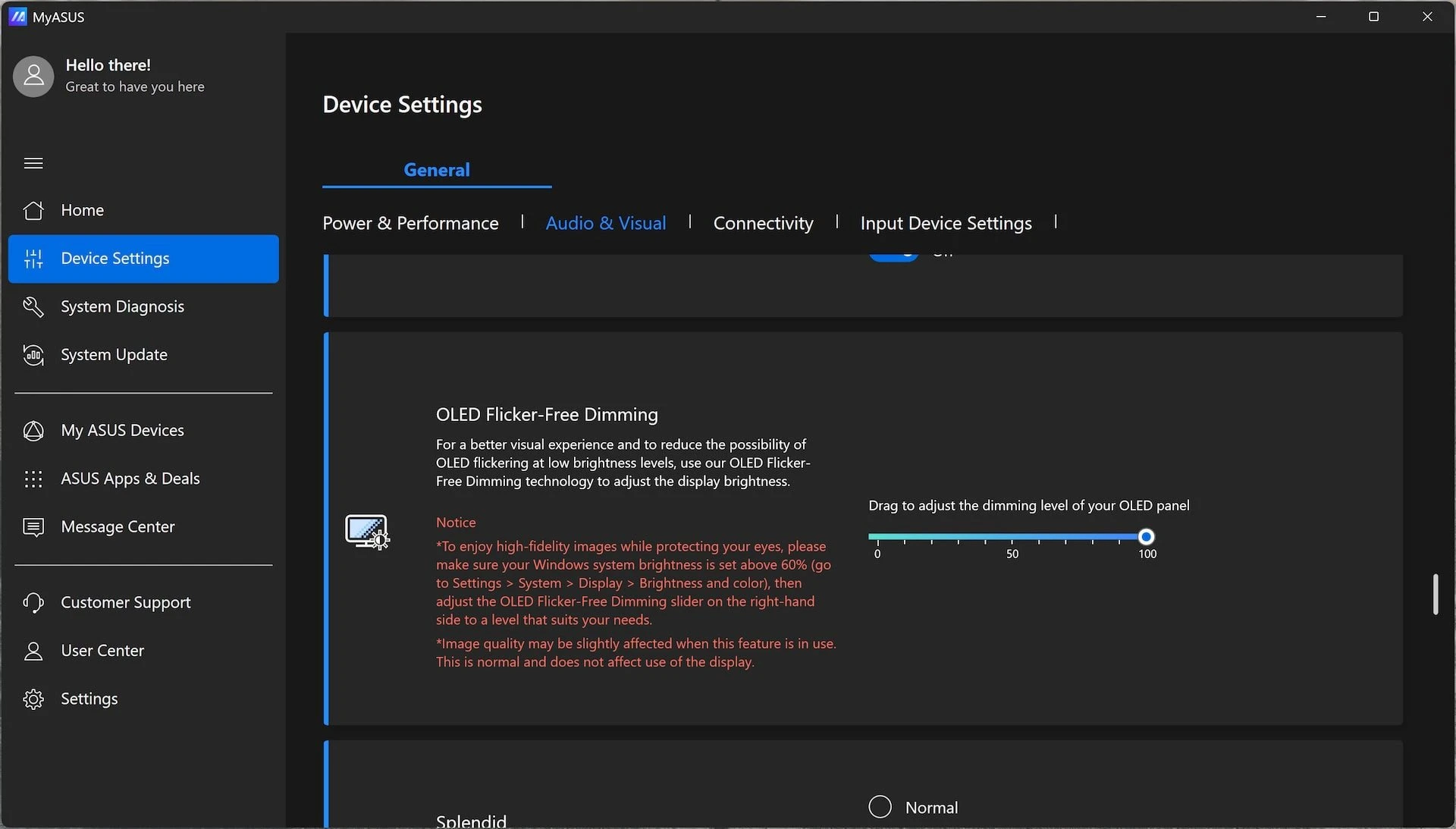Click the OLED Flicker-Free Dimming heading

[547, 415]
